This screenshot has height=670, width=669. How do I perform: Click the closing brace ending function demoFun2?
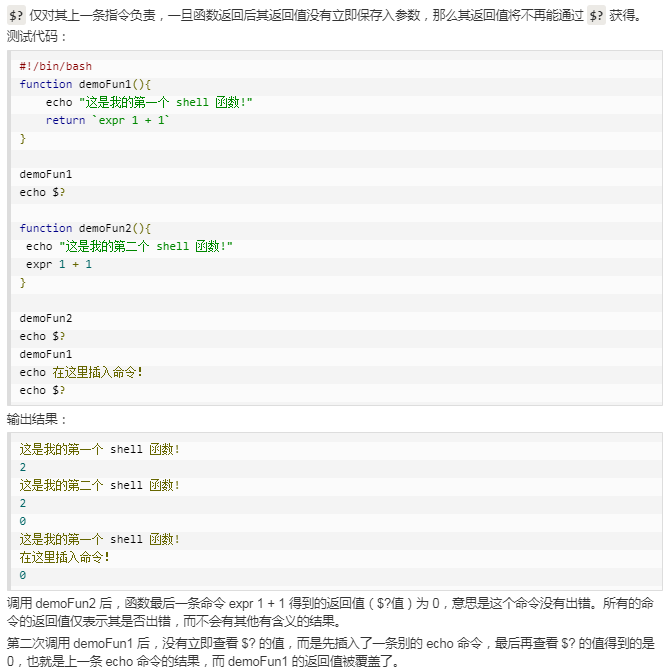coord(23,282)
